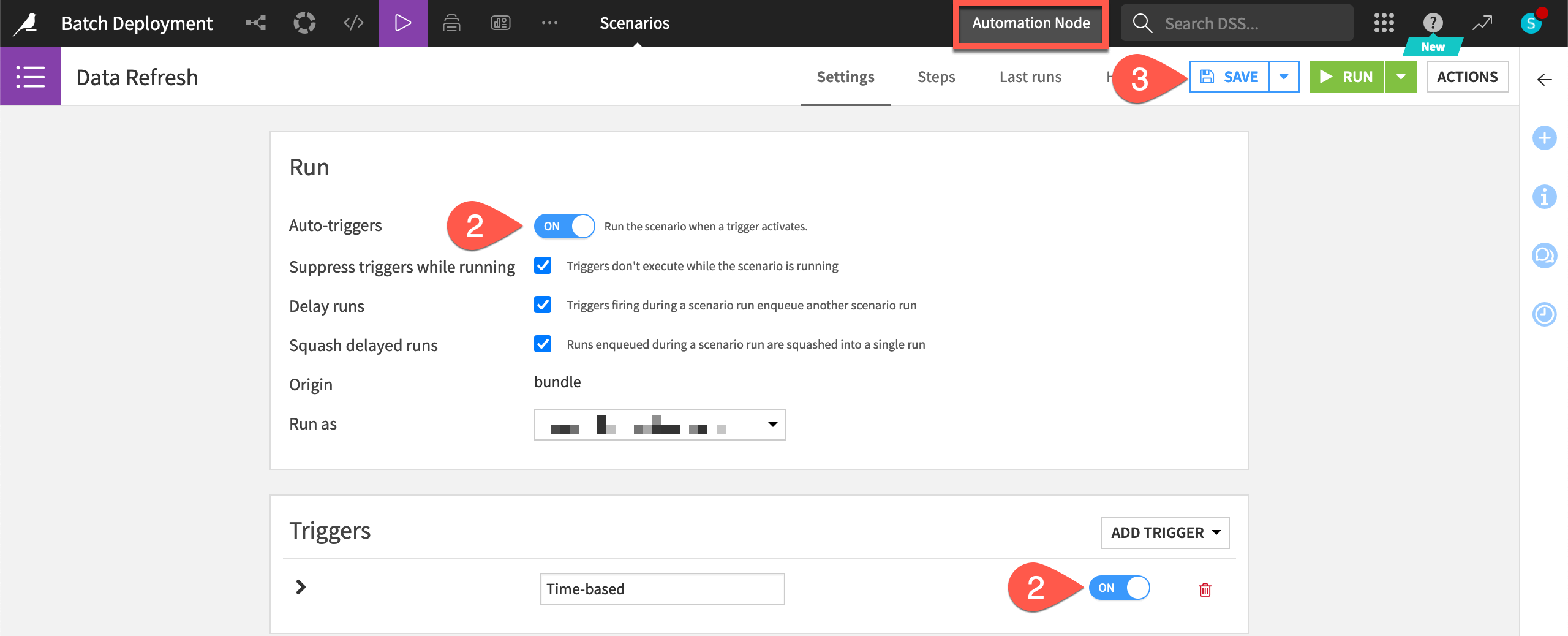Toggle the Time-based trigger switch

[x=1119, y=588]
